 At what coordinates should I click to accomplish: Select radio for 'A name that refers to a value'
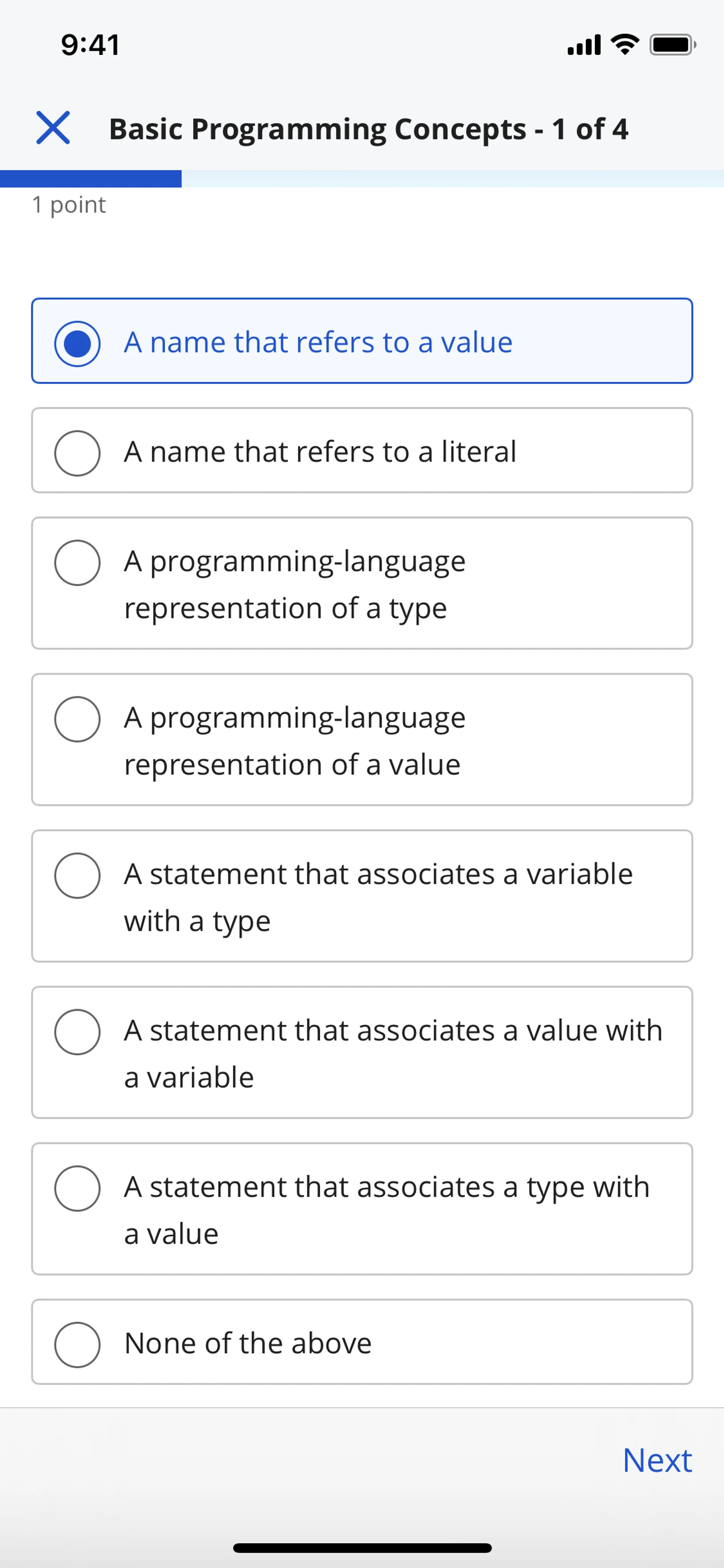click(x=77, y=343)
